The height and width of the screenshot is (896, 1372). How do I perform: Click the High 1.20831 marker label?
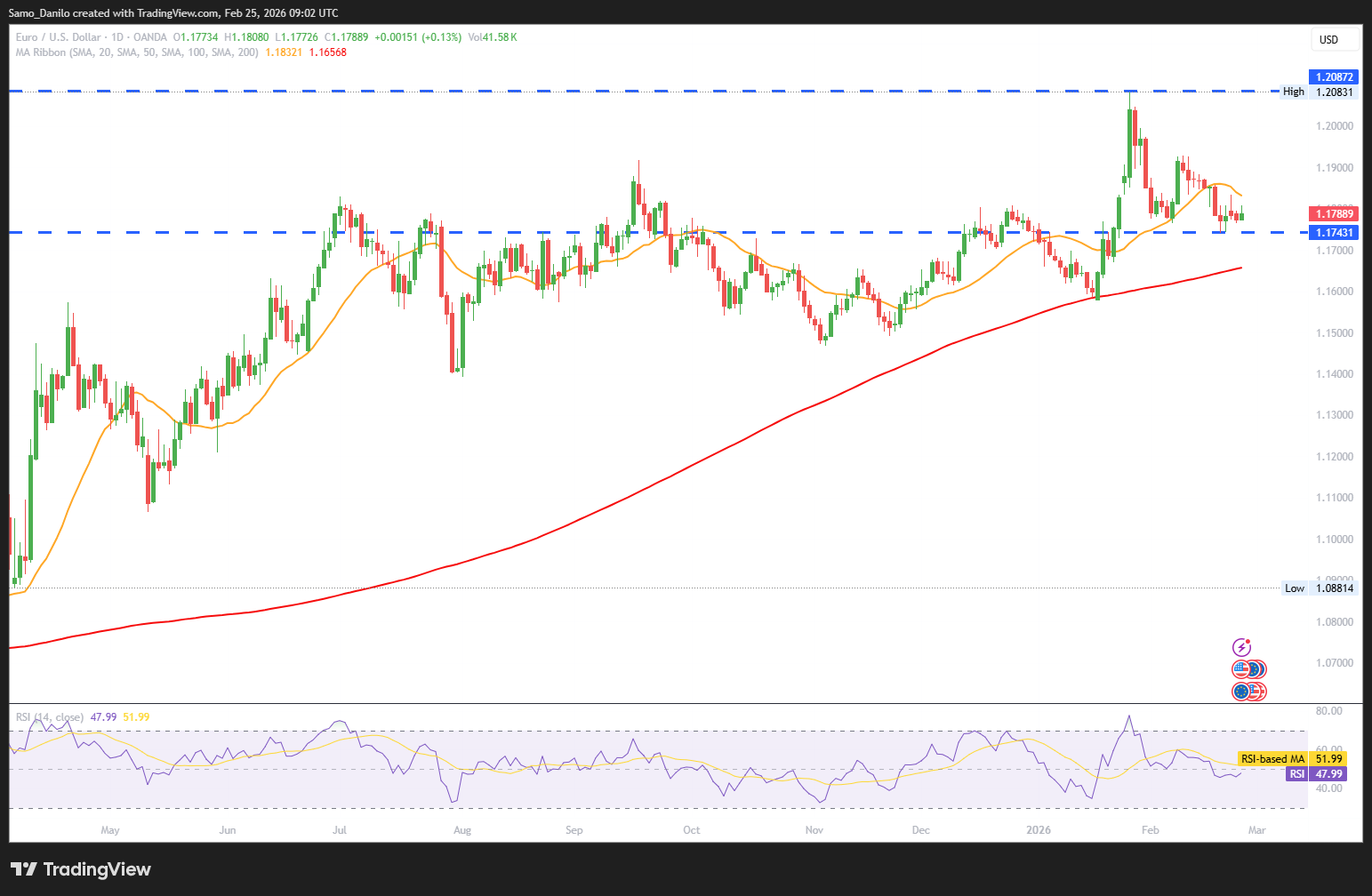(x=1320, y=92)
